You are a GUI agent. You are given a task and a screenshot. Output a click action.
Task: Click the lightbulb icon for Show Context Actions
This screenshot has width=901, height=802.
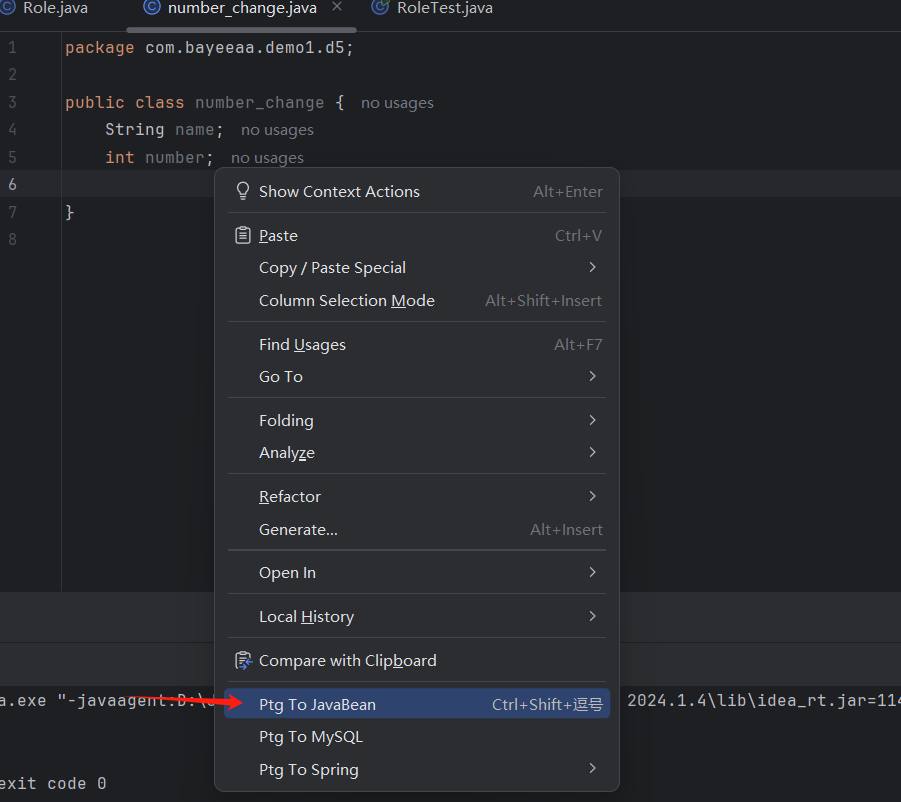(243, 191)
